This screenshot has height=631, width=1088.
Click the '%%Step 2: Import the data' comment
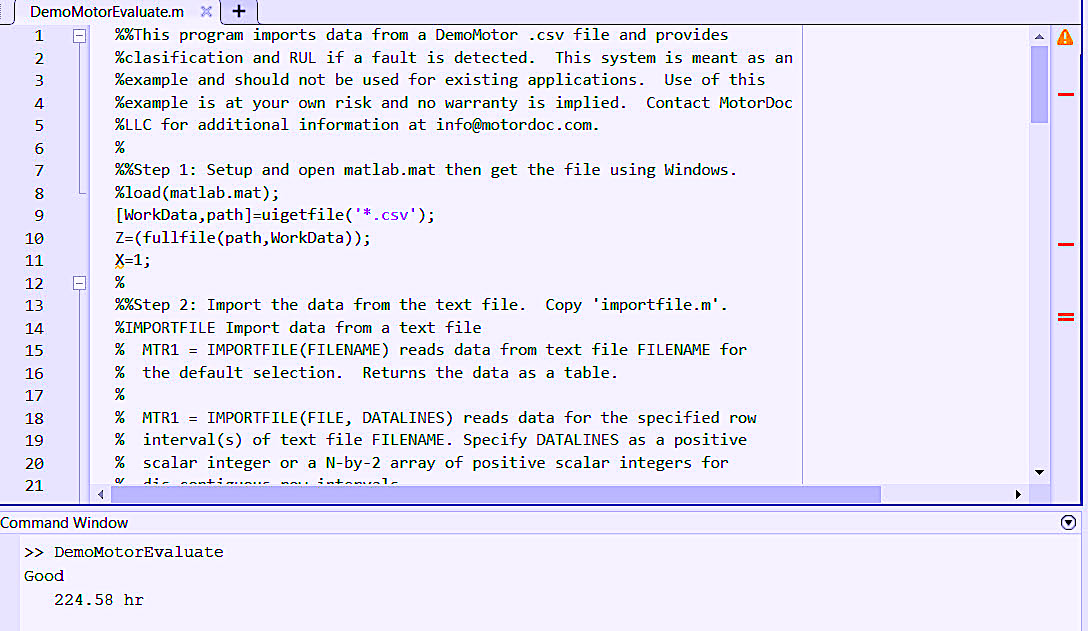[x=230, y=305]
